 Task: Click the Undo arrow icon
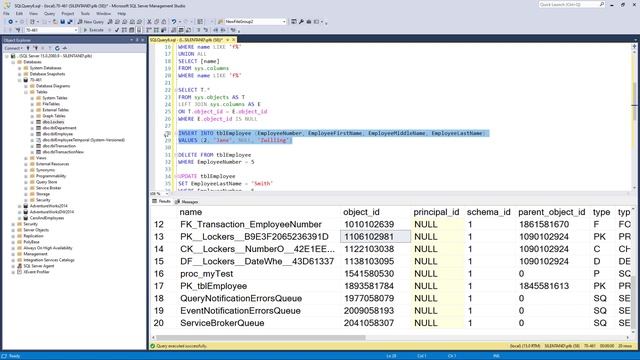point(173,22)
